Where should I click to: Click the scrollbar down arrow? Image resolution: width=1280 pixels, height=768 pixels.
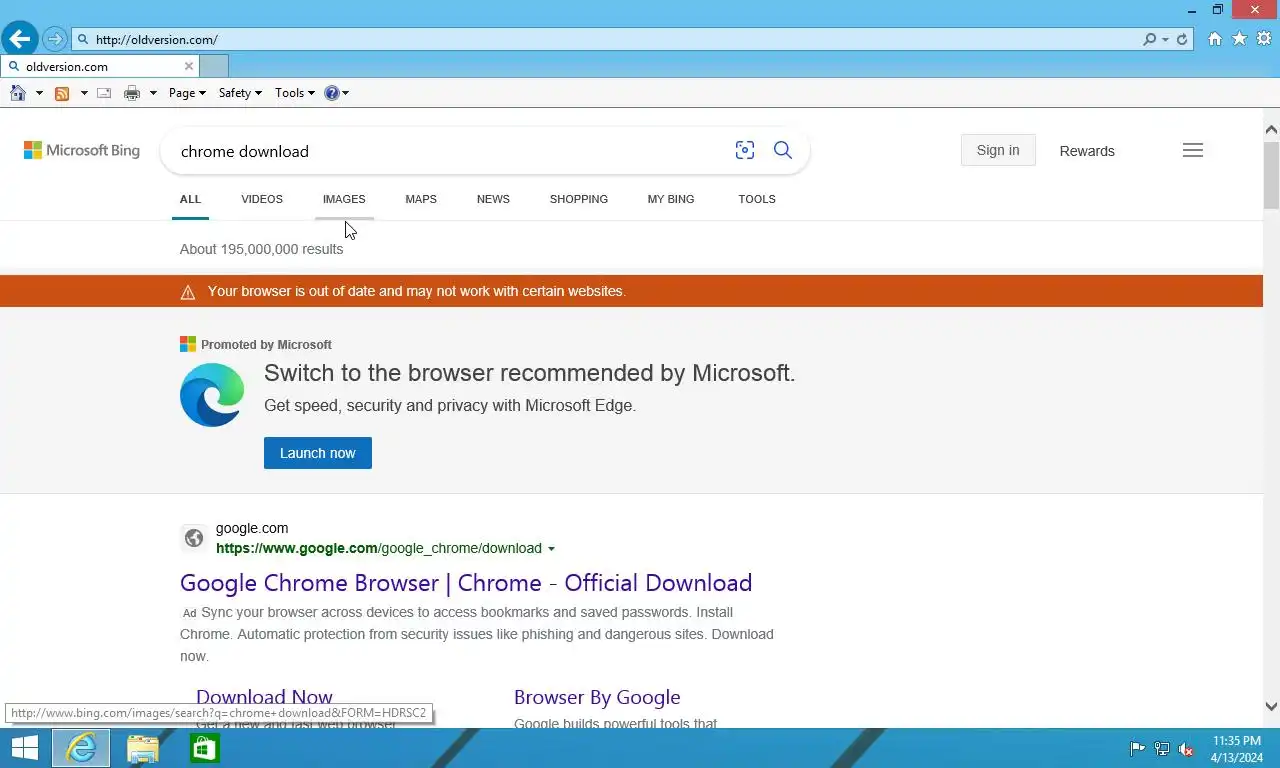point(1271,707)
